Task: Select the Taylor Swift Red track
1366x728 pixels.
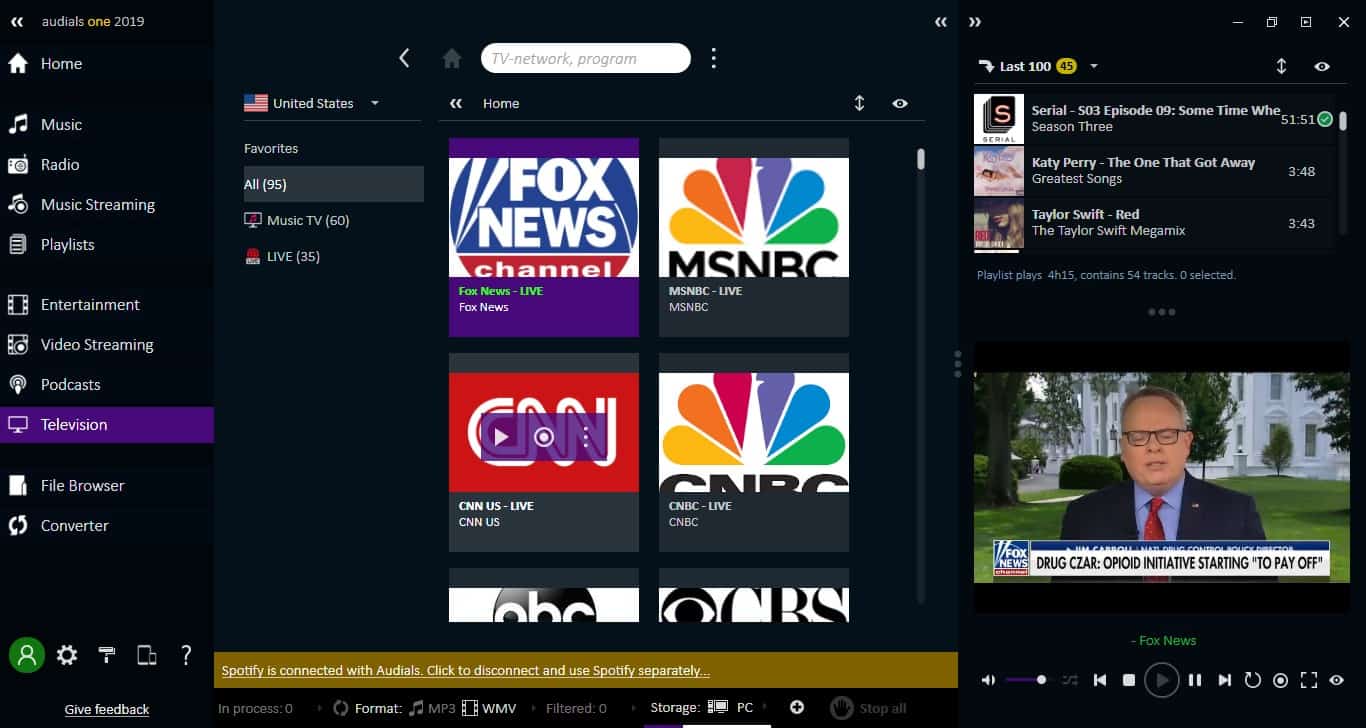Action: 1154,223
